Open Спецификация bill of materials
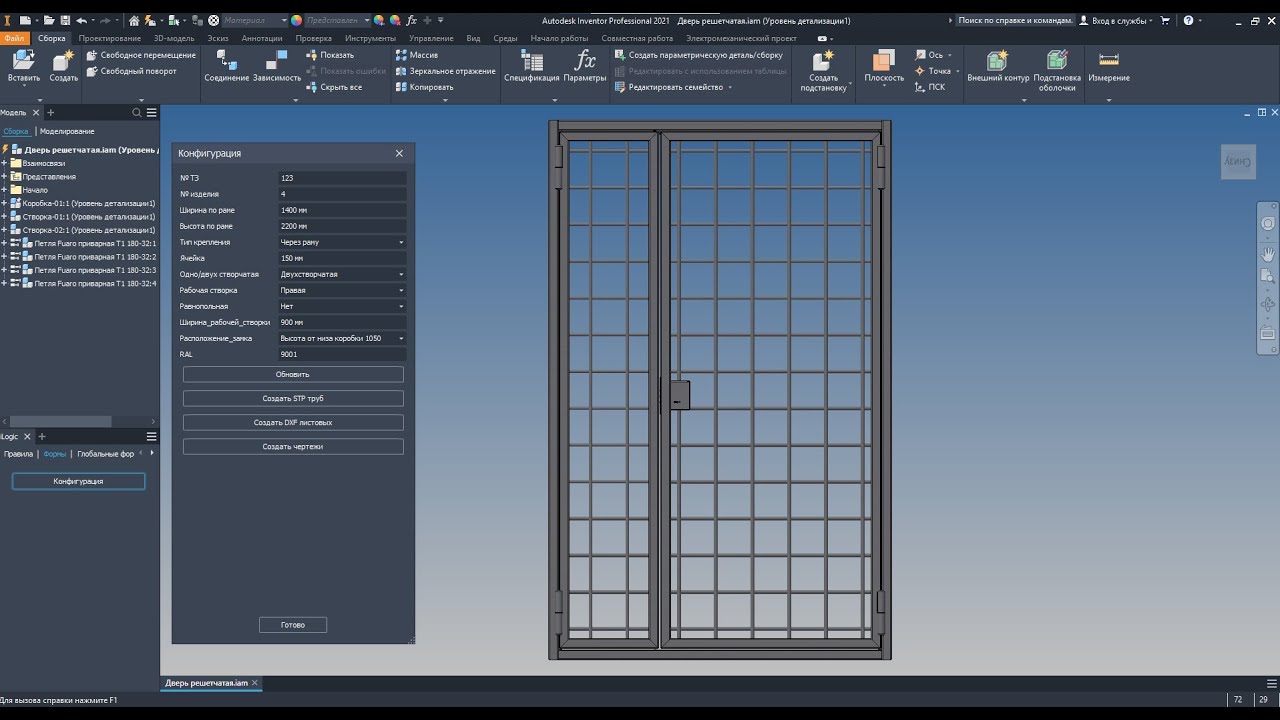Screen dimensions: 1280x720 [531, 66]
